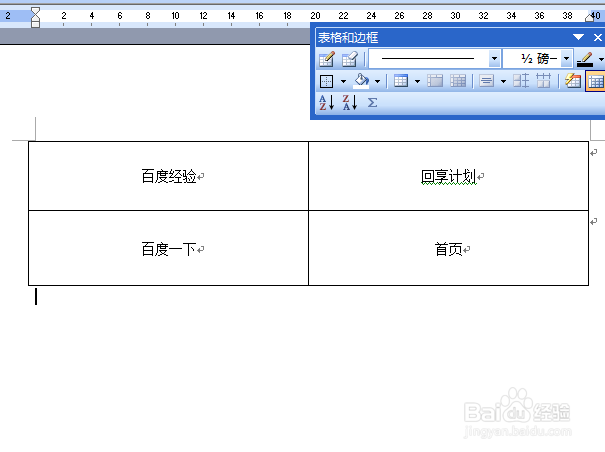Screen dimensions: 605x452
Task: Click the AutoSum sigma icon
Action: (x=372, y=103)
